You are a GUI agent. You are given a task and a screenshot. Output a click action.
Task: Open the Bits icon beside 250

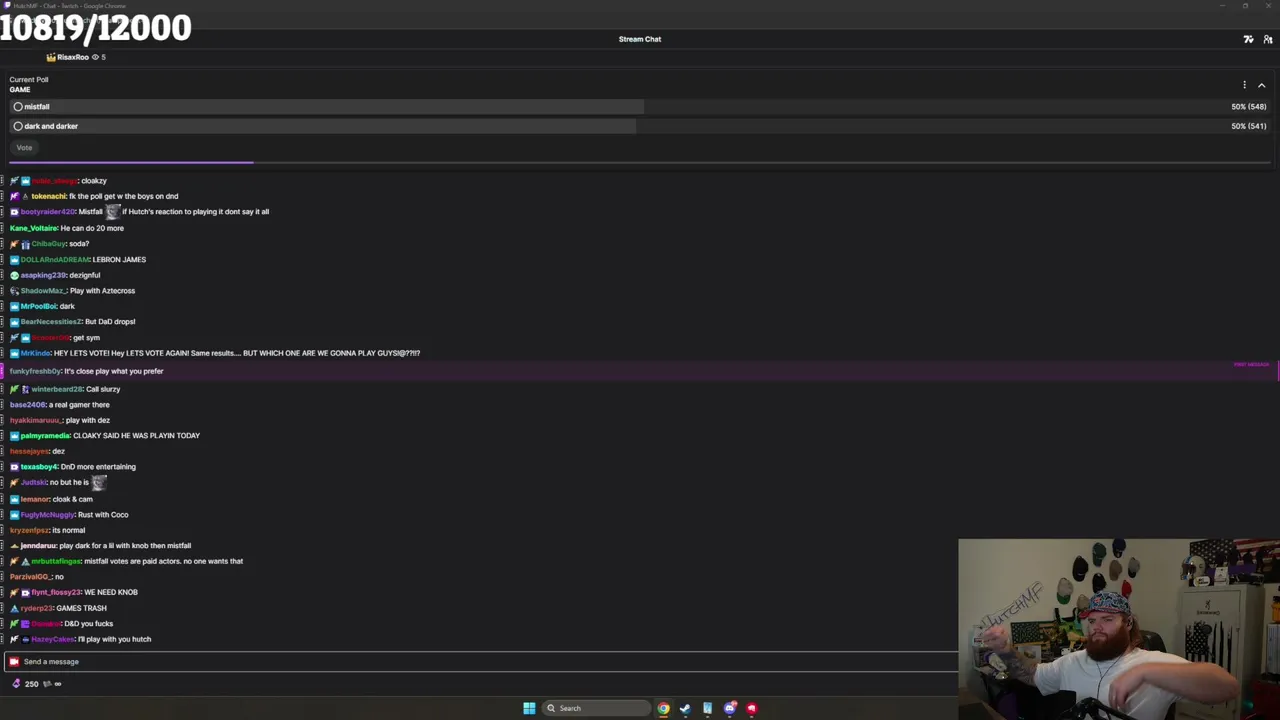coord(16,684)
